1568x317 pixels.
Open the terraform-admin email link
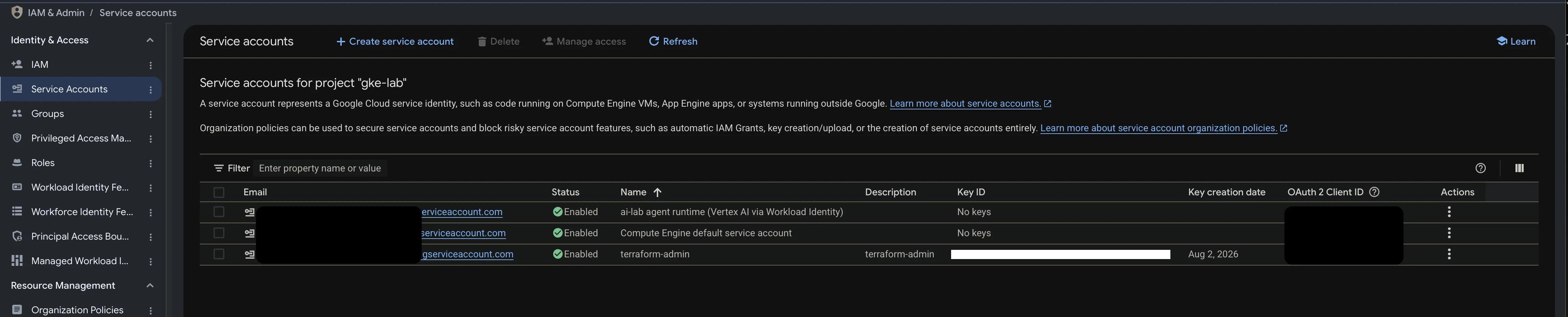(x=468, y=254)
